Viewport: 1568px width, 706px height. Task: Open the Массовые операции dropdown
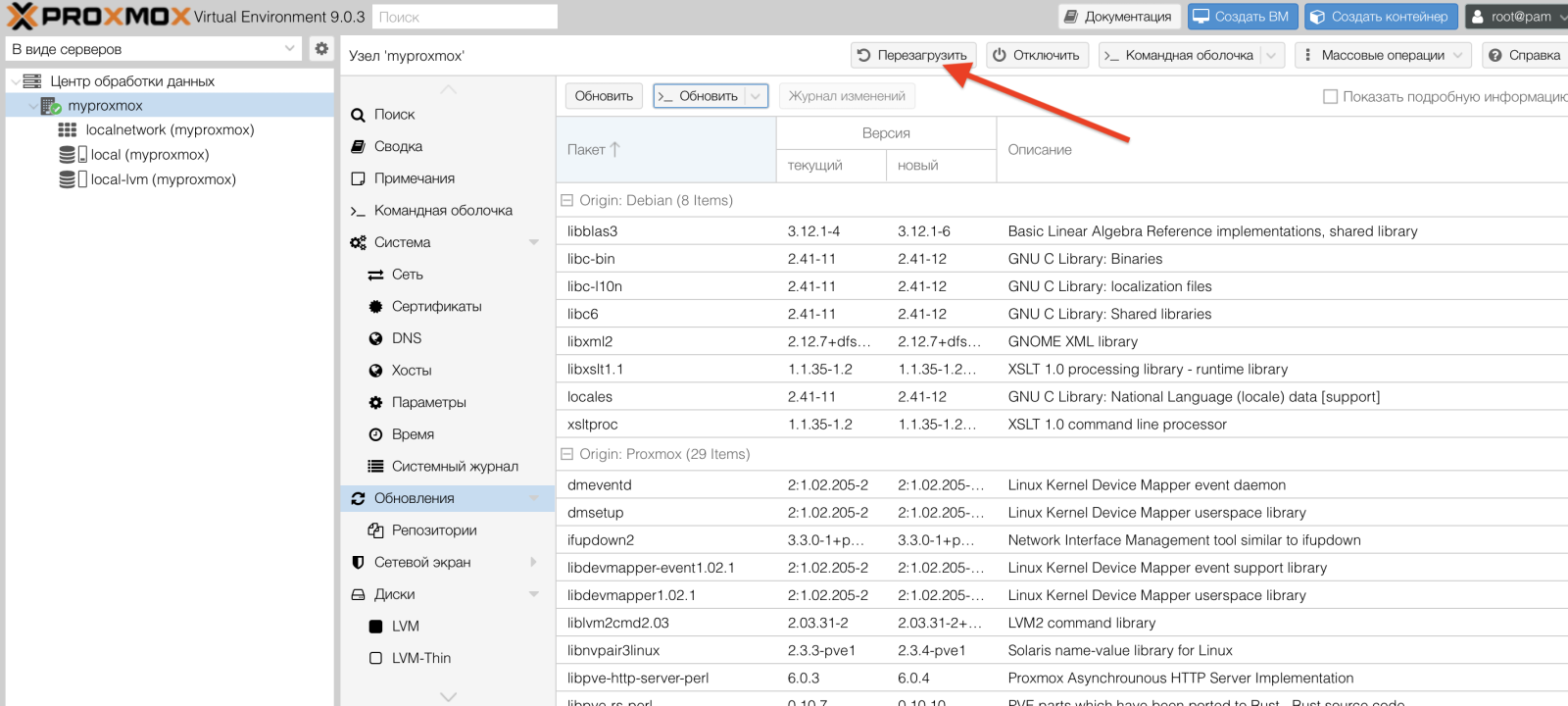point(1383,56)
